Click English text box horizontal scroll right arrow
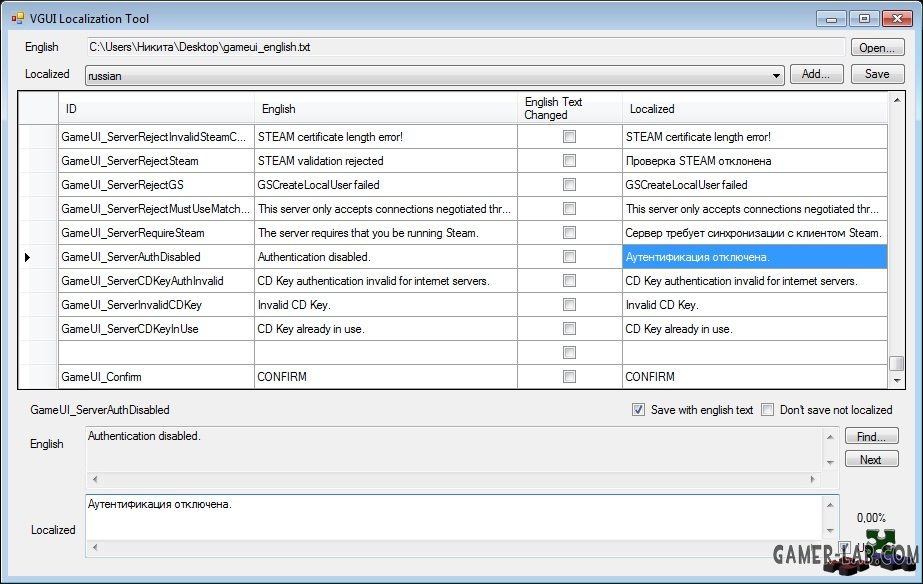This screenshot has width=923, height=584. point(813,479)
